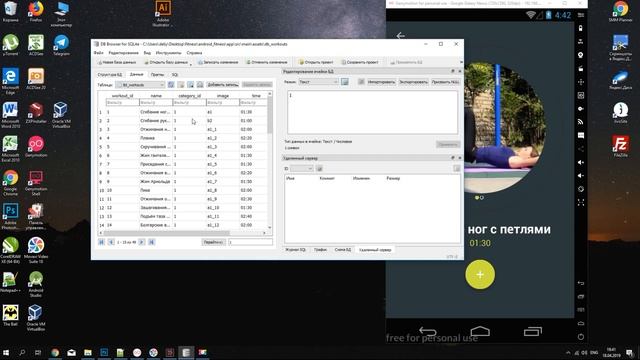Screen dimensions: 640x360
Task: Click the refresh table data icon
Action: (x=171, y=85)
